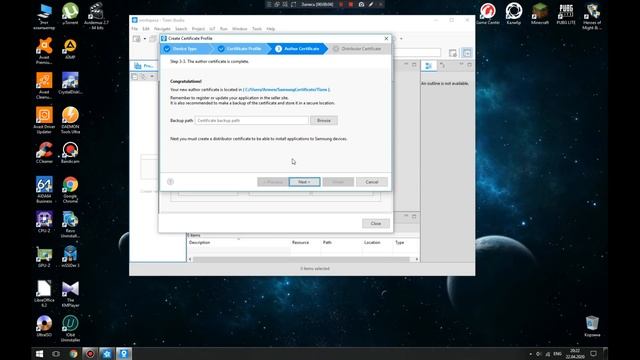Click the Open Perspective icon in Tizen Studio

(453, 53)
